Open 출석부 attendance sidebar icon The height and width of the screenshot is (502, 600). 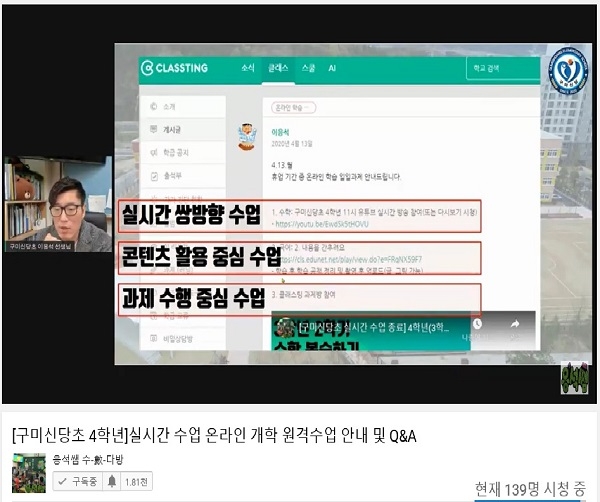(x=153, y=176)
